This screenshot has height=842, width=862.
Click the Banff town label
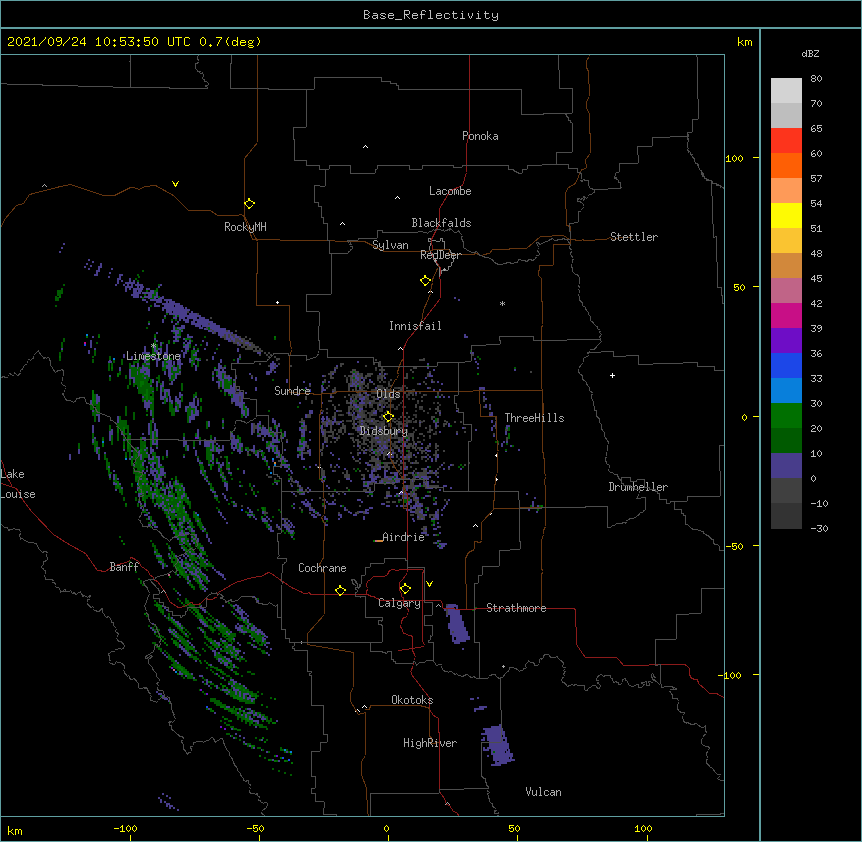click(124, 567)
